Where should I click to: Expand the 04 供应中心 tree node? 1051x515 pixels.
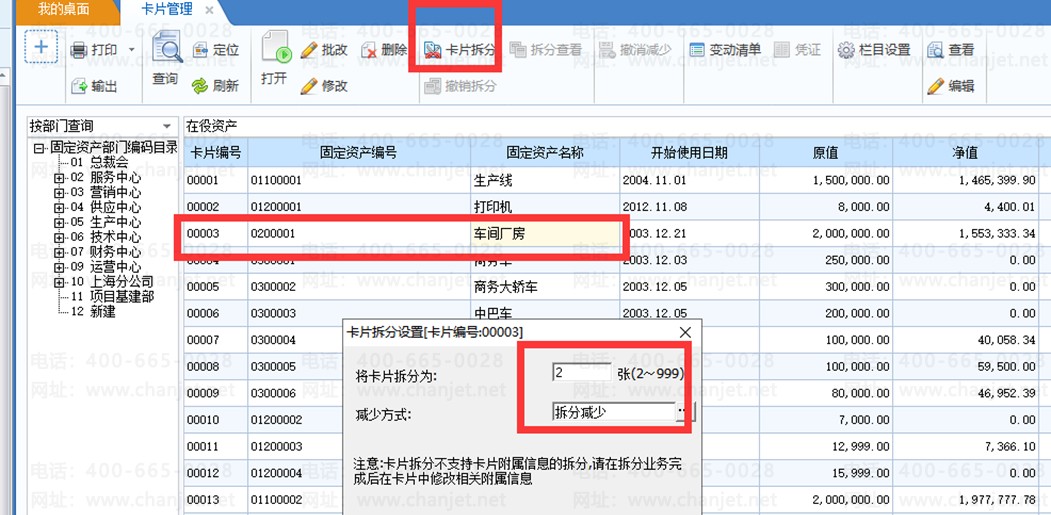click(x=59, y=208)
